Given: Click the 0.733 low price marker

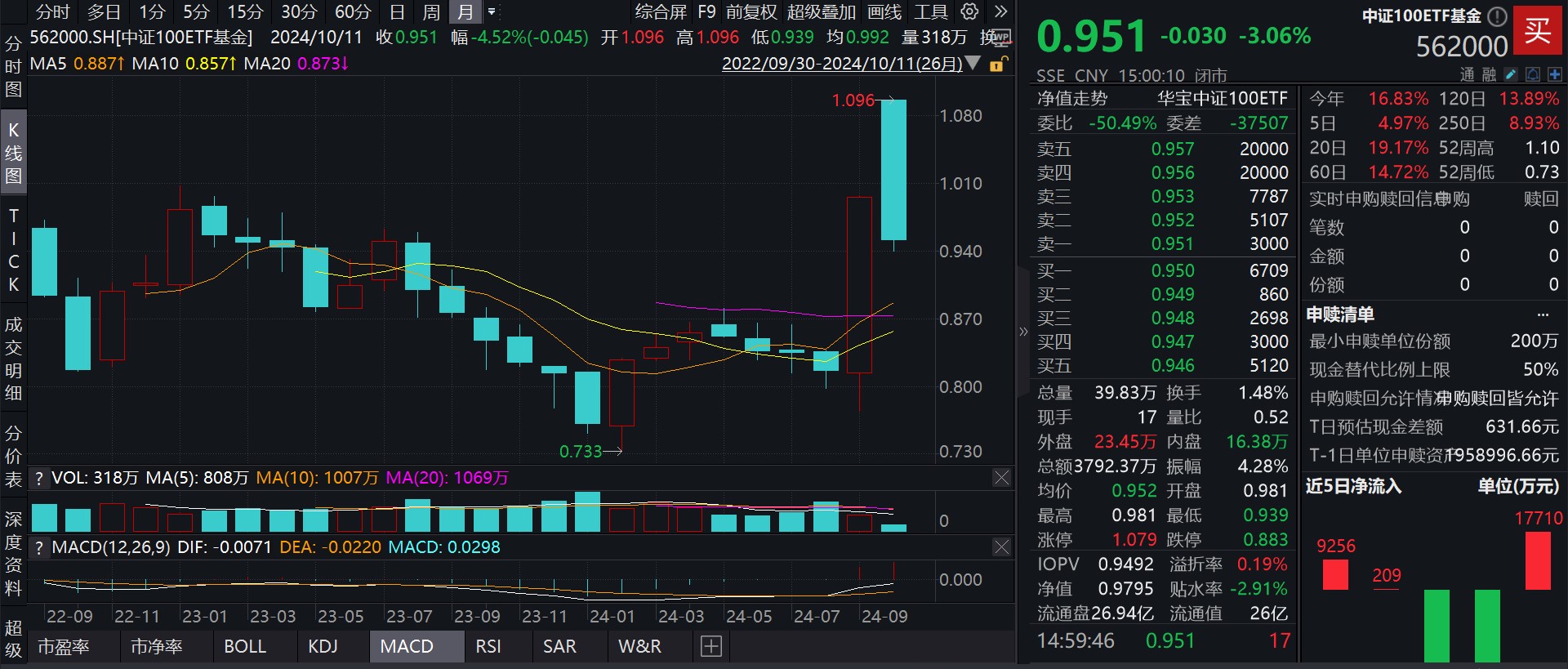Looking at the screenshot, I should [581, 452].
